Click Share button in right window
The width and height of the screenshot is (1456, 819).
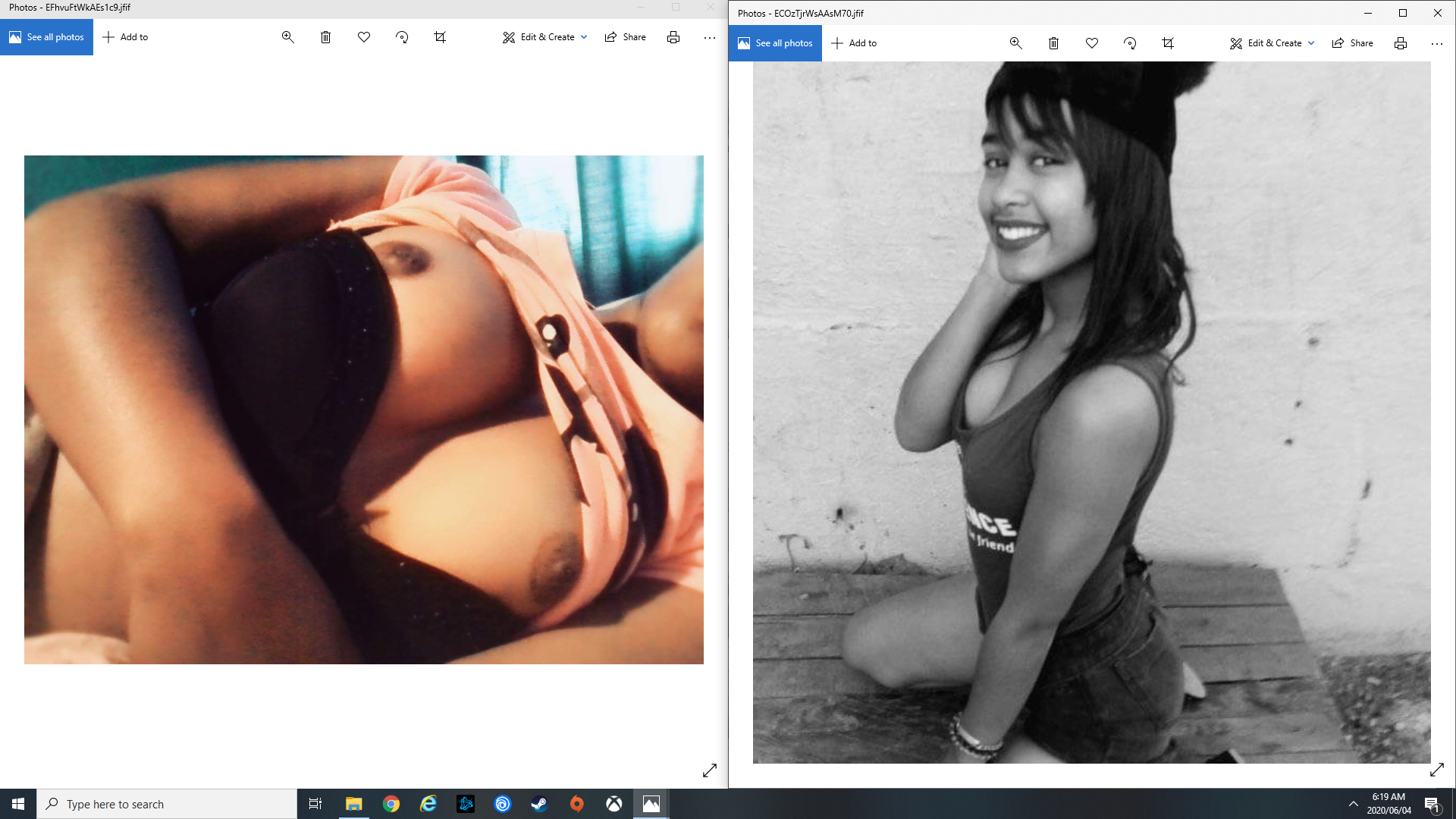pos(1352,43)
